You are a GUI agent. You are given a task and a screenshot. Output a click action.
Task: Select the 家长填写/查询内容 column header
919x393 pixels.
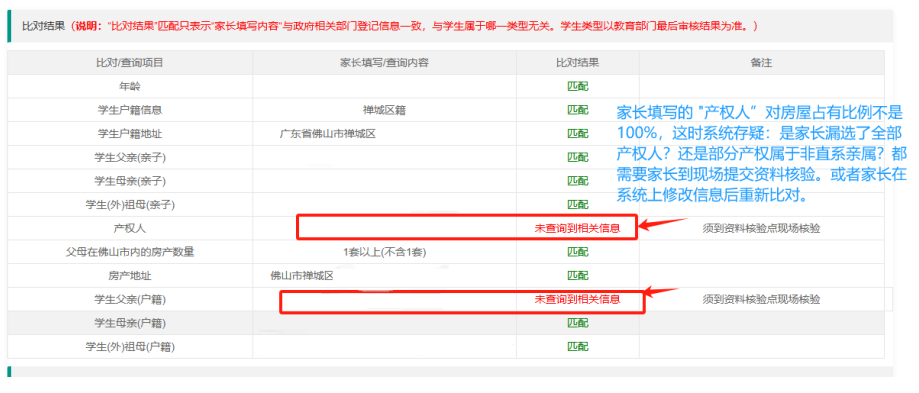click(x=384, y=63)
